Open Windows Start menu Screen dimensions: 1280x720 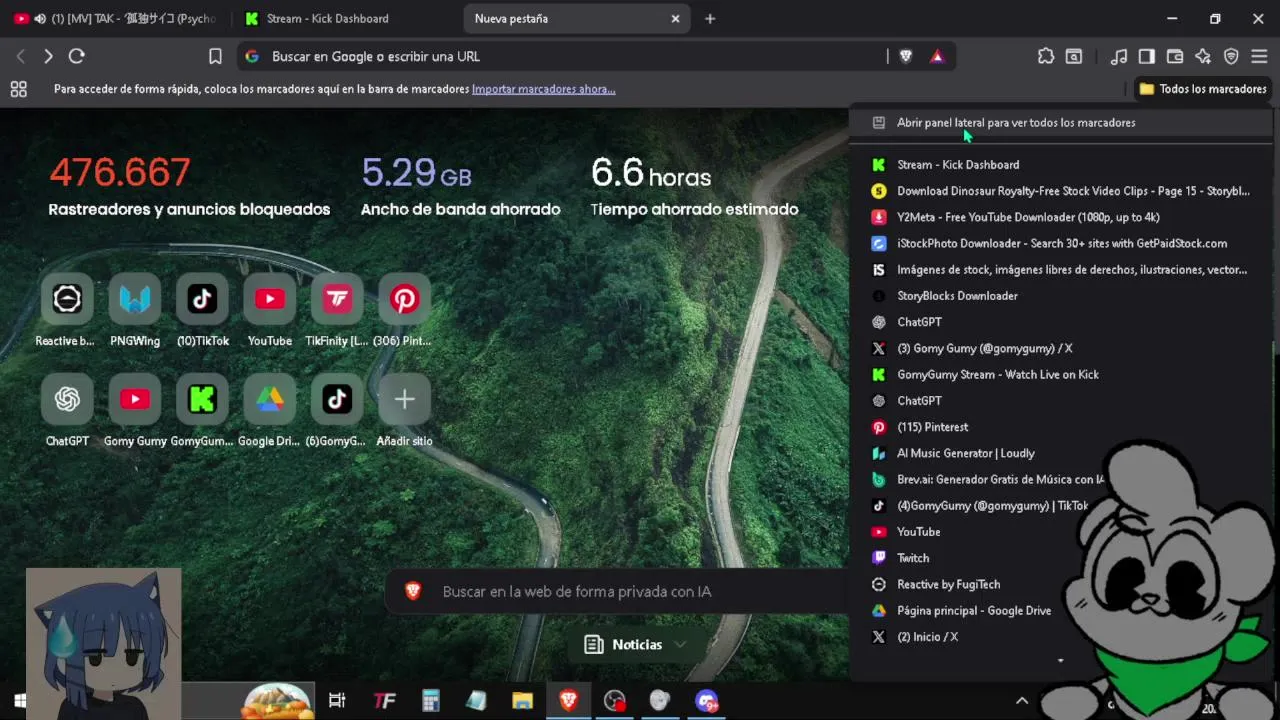tap(18, 700)
